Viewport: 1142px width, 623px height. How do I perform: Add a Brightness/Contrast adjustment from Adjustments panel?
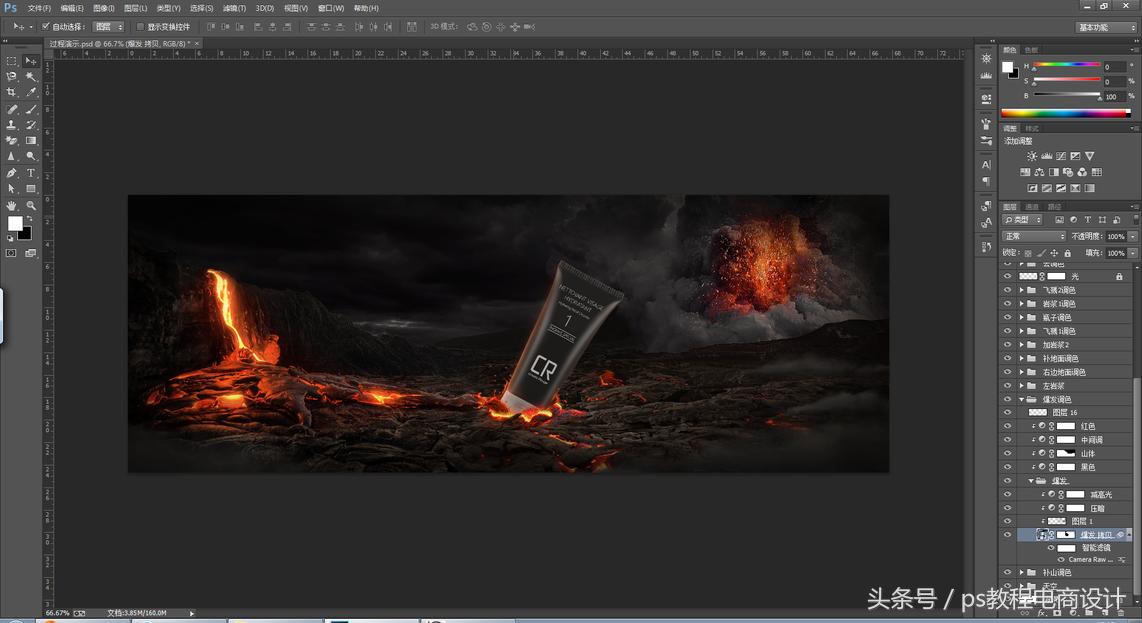tap(1032, 157)
